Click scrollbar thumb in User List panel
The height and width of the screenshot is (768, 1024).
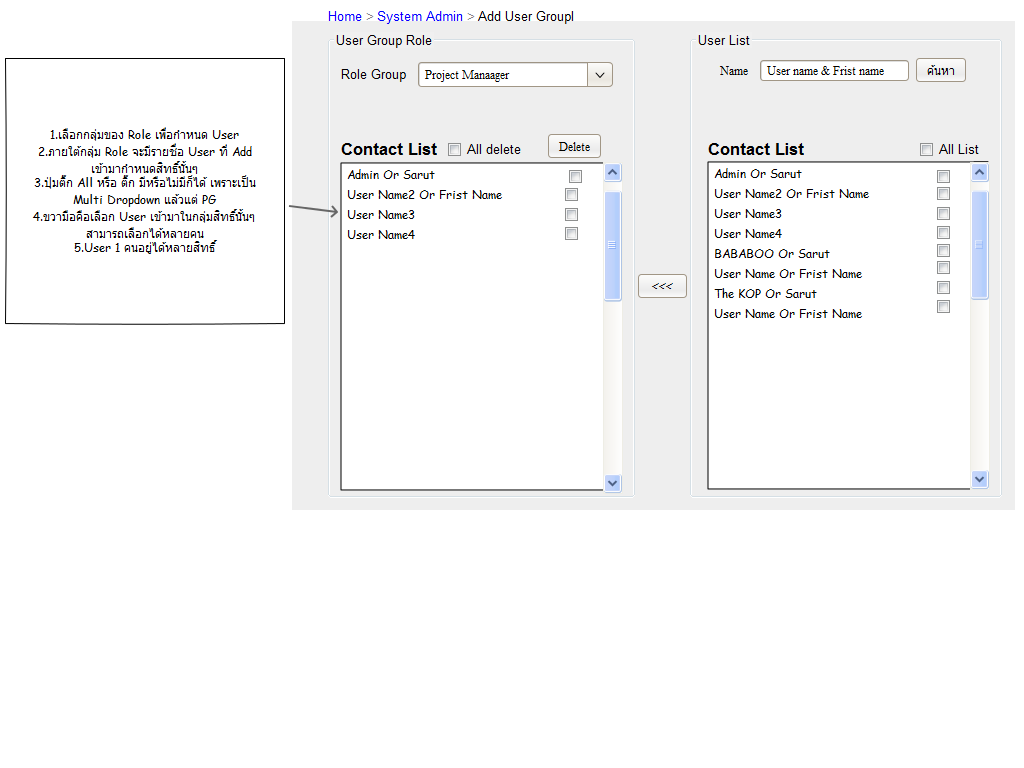click(980, 245)
